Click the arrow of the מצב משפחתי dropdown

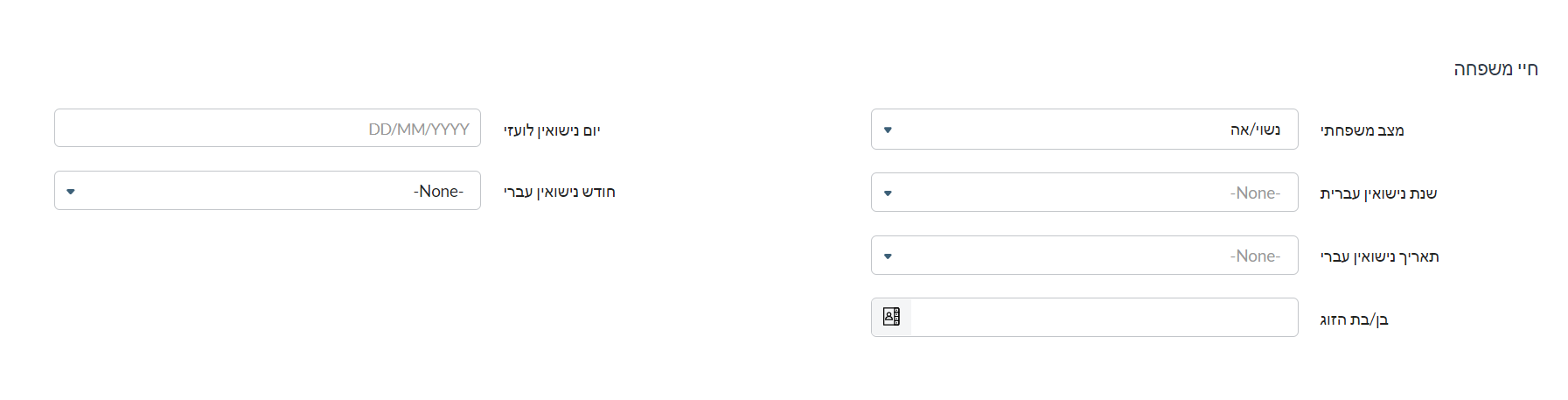[888, 130]
